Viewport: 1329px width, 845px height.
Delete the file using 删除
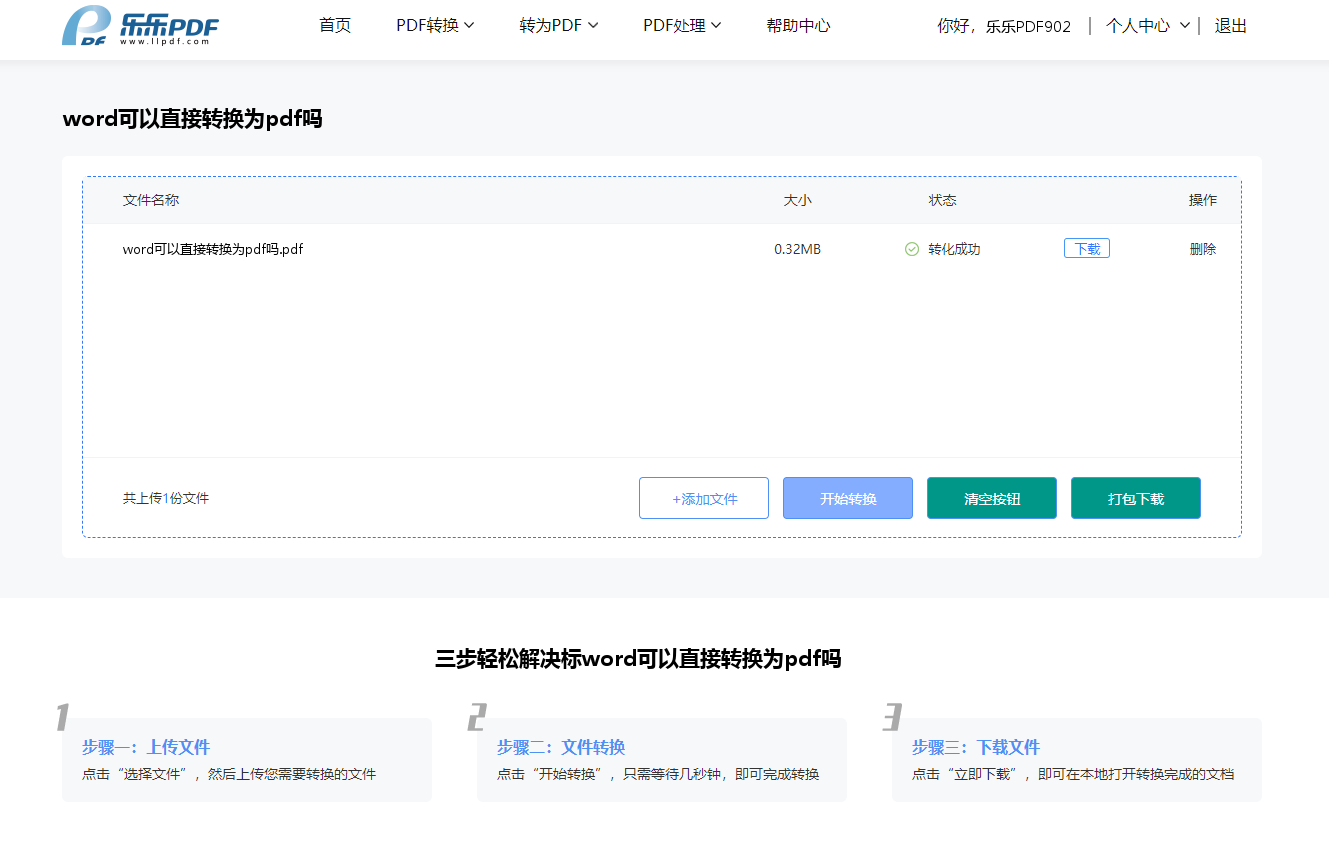point(1203,249)
